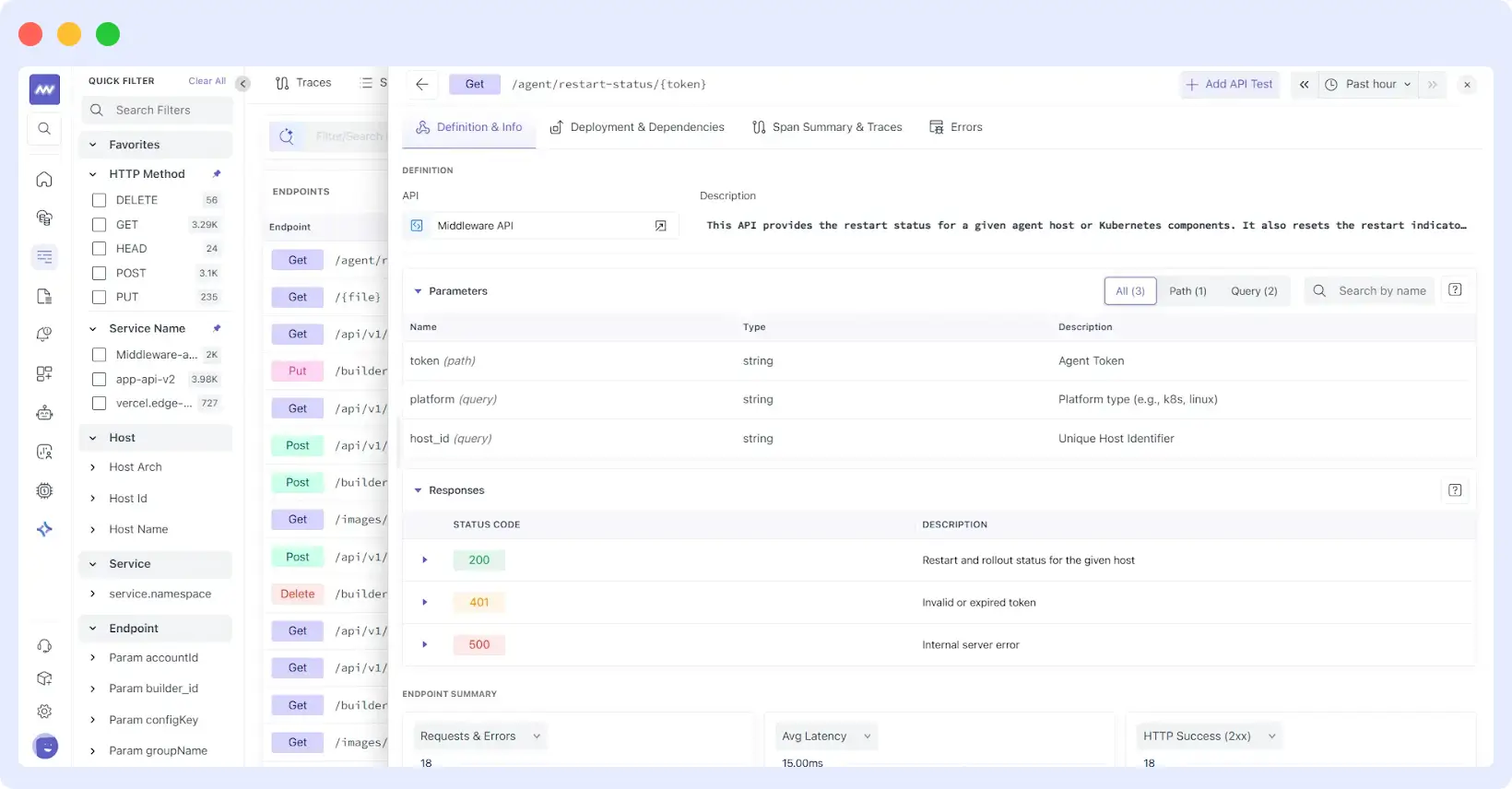This screenshot has width=1512, height=789.
Task: Open the dashboards add-widget sidebar icon
Action: [x=44, y=373]
